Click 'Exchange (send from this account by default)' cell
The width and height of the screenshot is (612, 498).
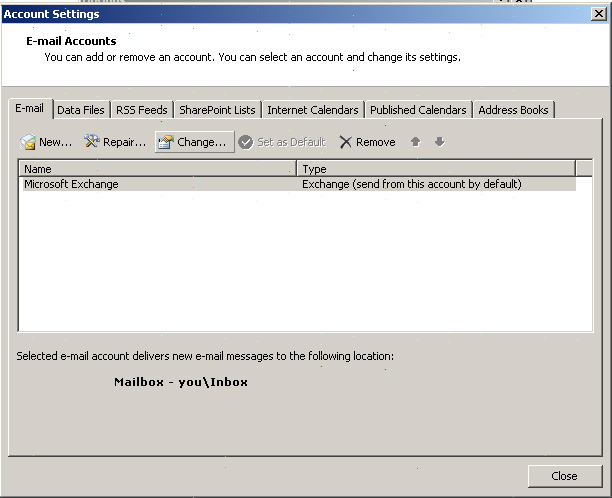(x=412, y=184)
